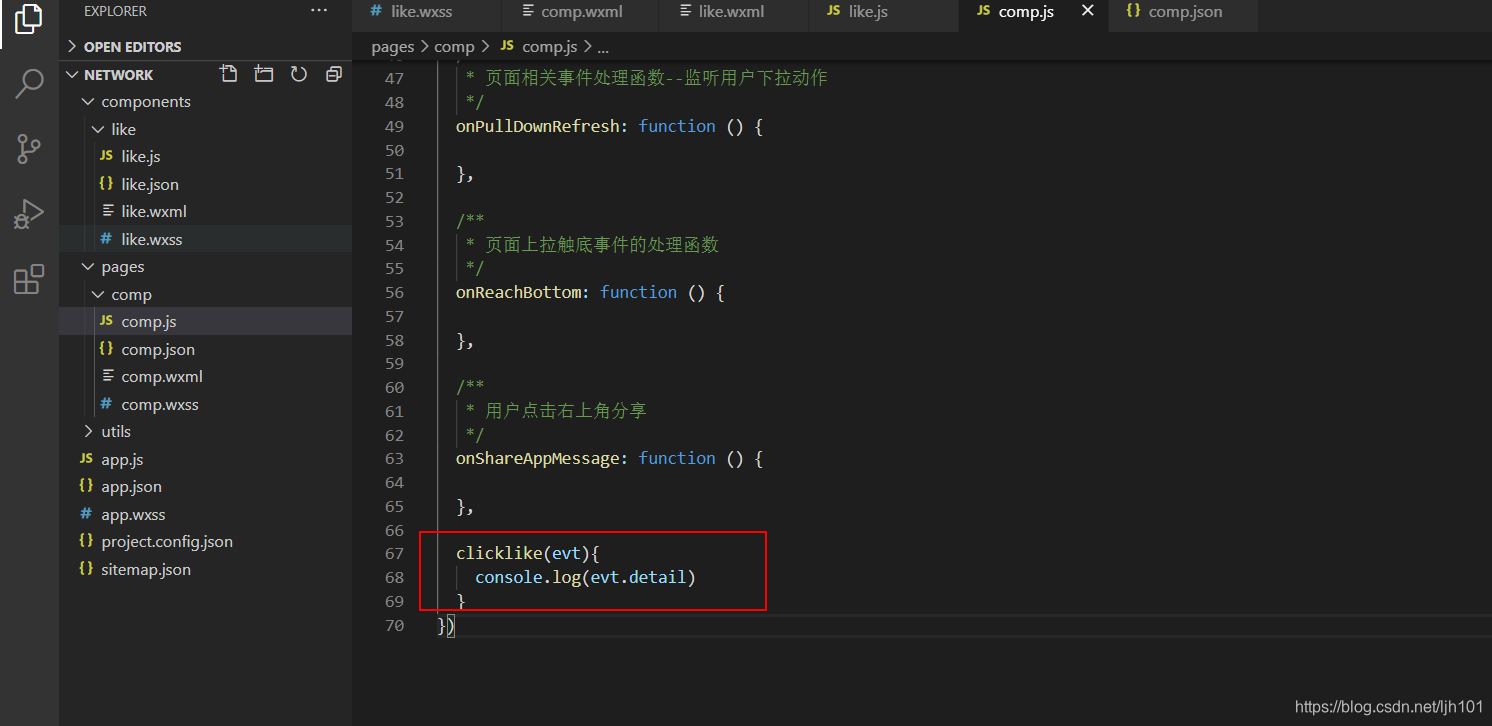
Task: Open Explorer more actions ellipsis menu
Action: point(319,11)
